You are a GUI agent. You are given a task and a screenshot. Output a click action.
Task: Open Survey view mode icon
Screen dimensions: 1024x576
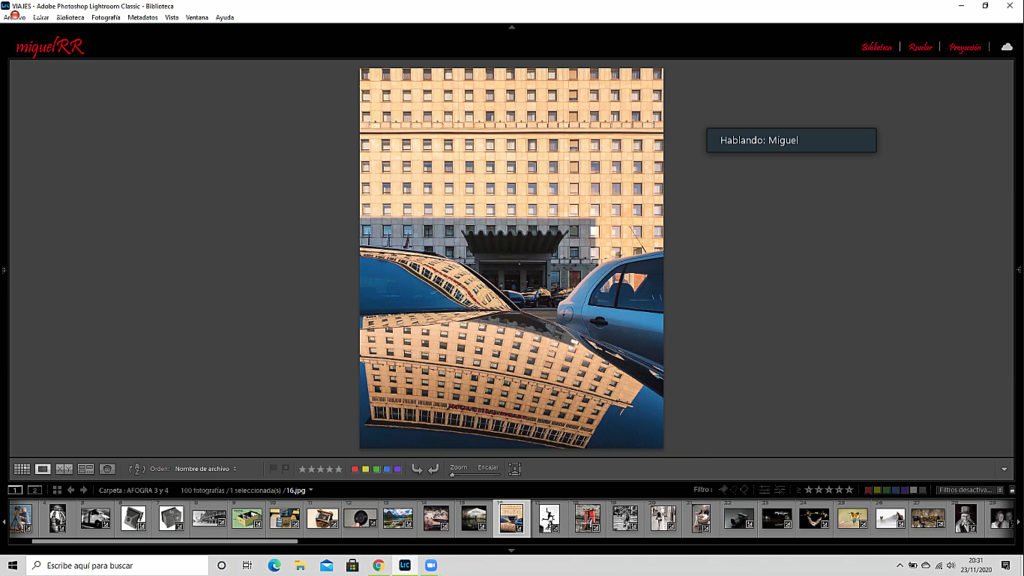[86, 469]
